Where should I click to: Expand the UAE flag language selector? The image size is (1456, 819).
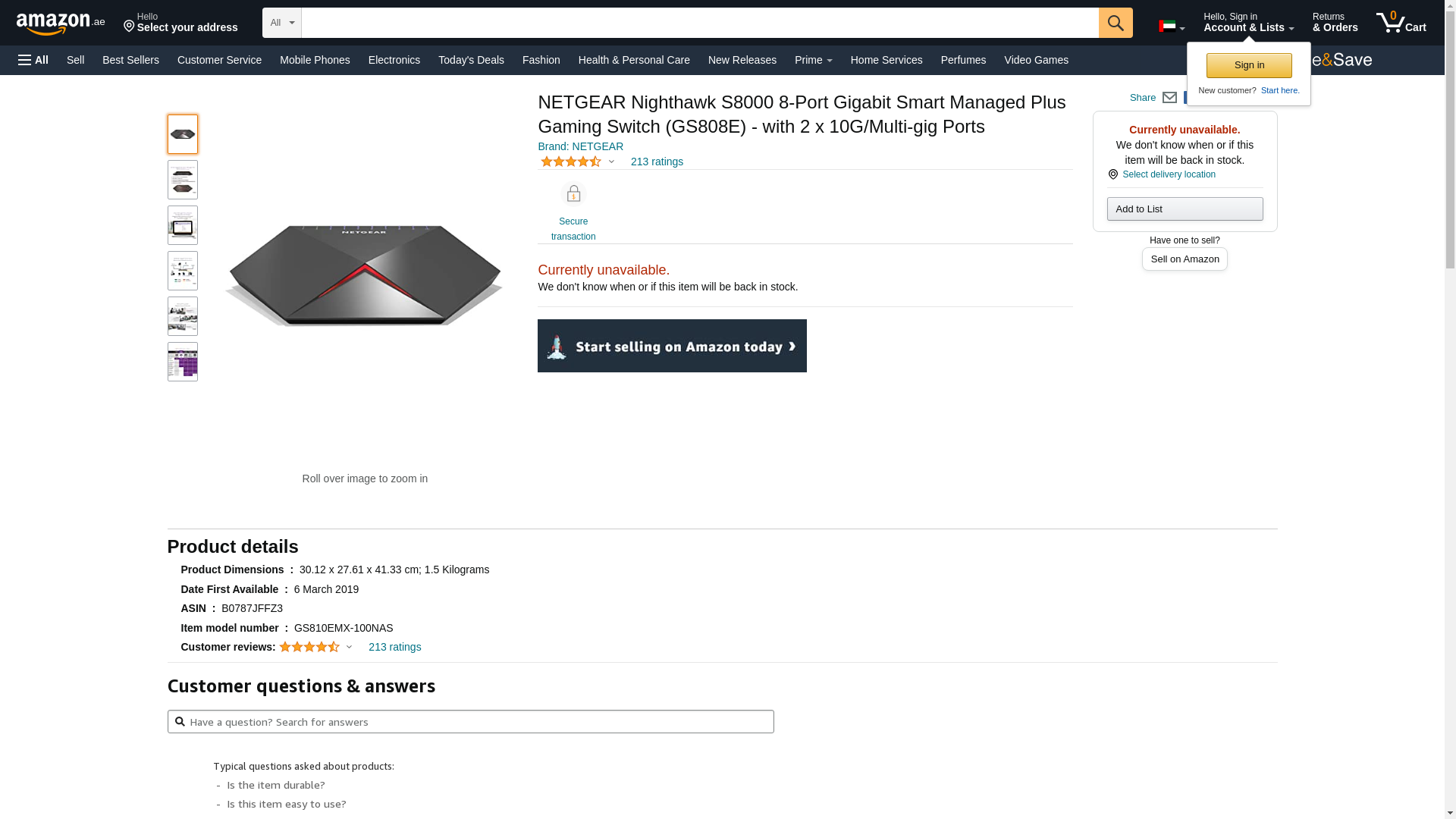pos(1171,27)
